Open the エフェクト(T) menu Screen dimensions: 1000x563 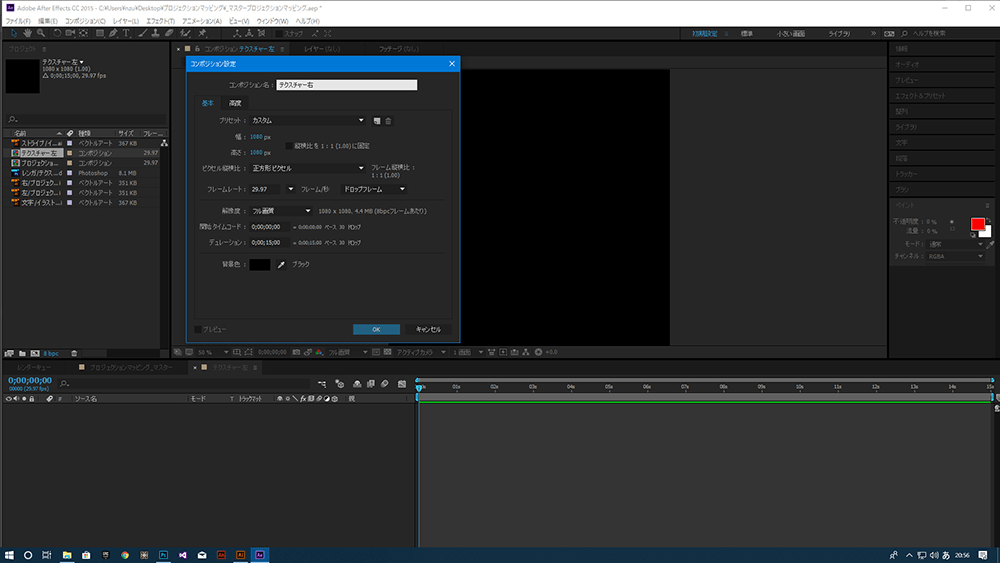[159, 20]
